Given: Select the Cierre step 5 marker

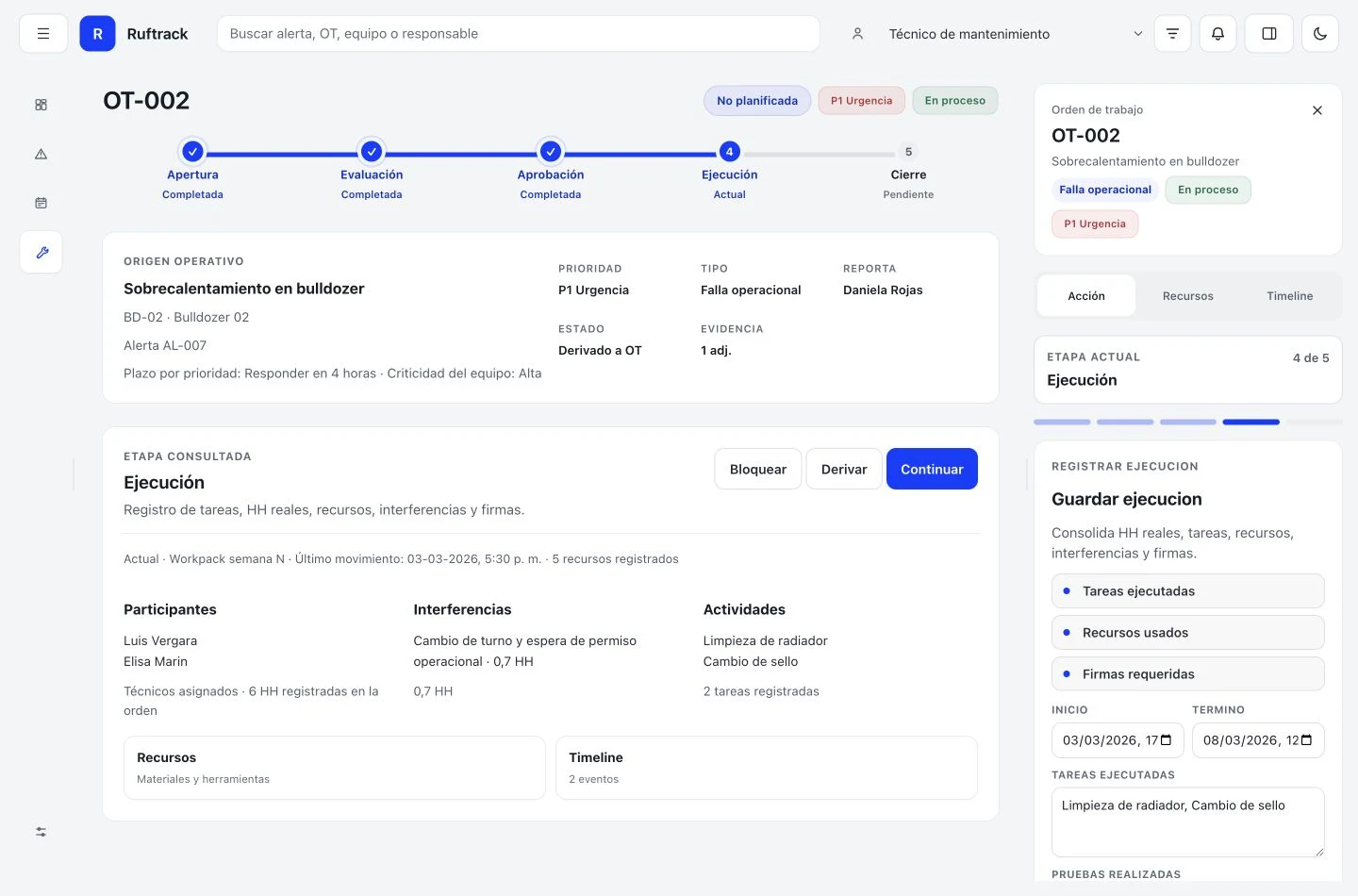Looking at the screenshot, I should 908,152.
